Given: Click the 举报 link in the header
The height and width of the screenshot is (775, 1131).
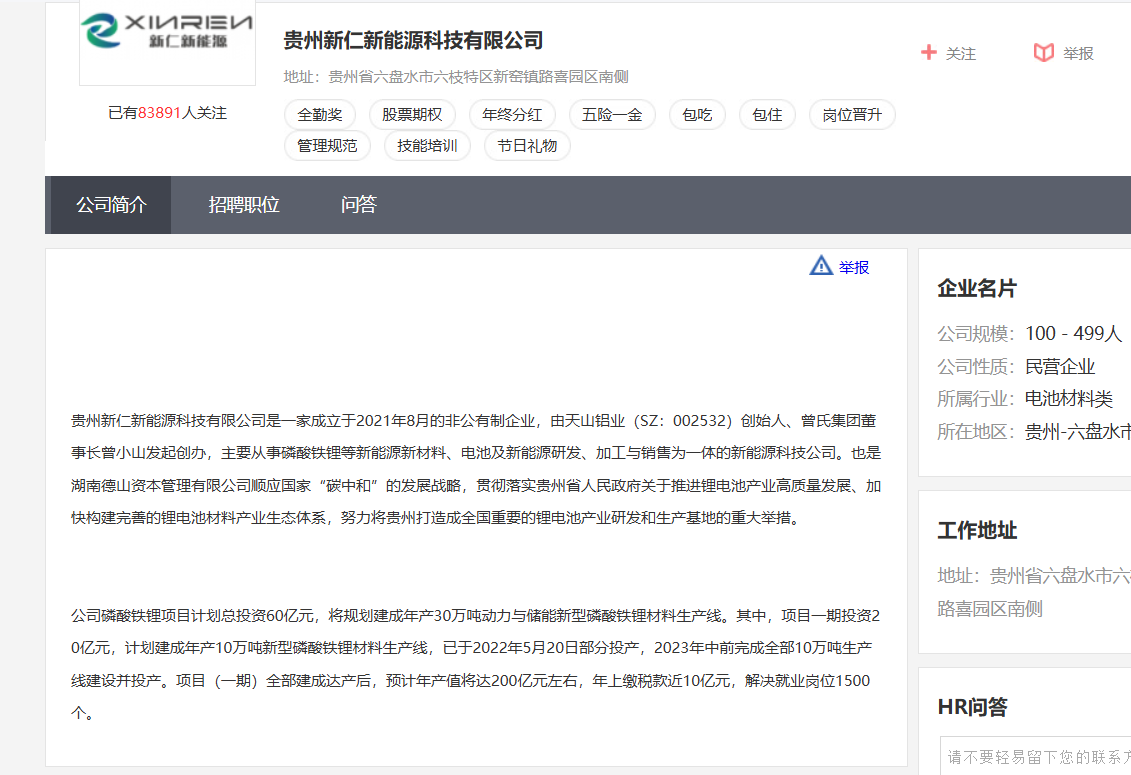Looking at the screenshot, I should point(1078,53).
